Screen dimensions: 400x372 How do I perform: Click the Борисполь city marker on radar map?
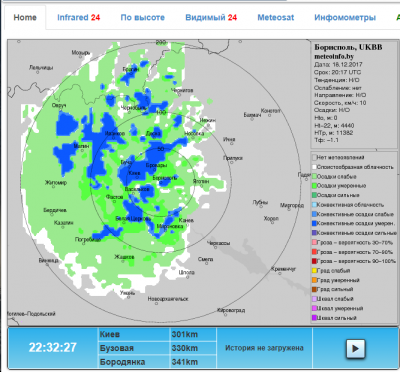coord(160,182)
